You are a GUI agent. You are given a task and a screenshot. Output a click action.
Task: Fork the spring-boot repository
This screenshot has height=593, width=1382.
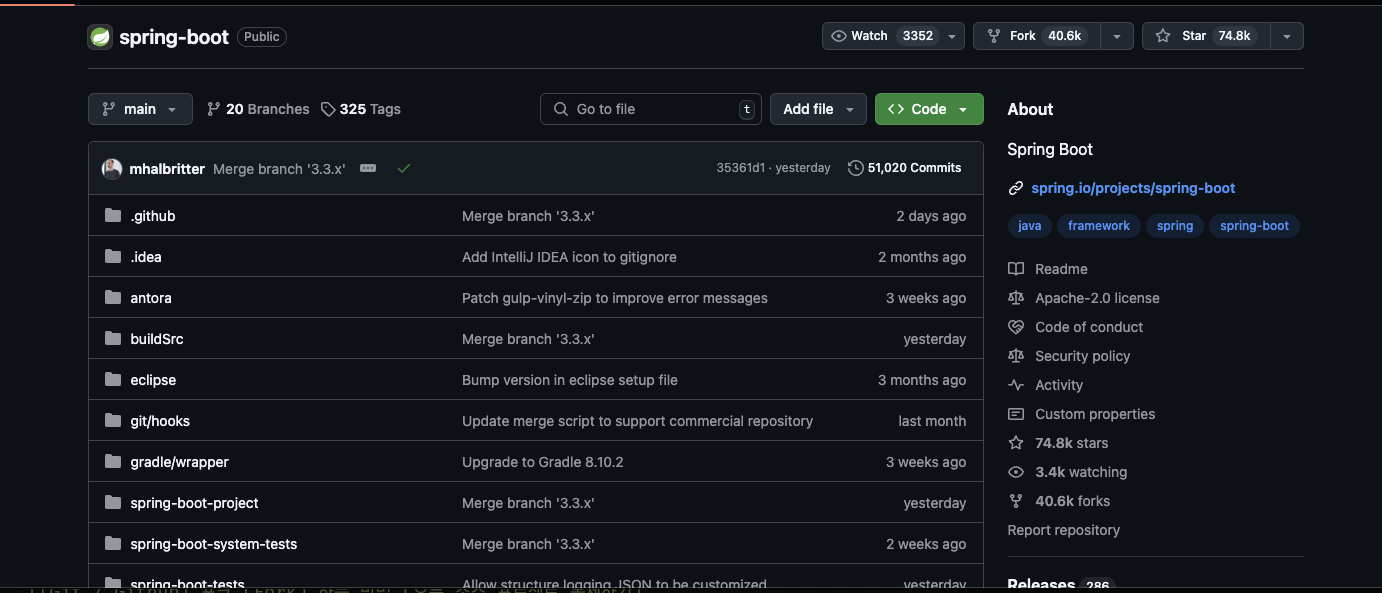1037,36
